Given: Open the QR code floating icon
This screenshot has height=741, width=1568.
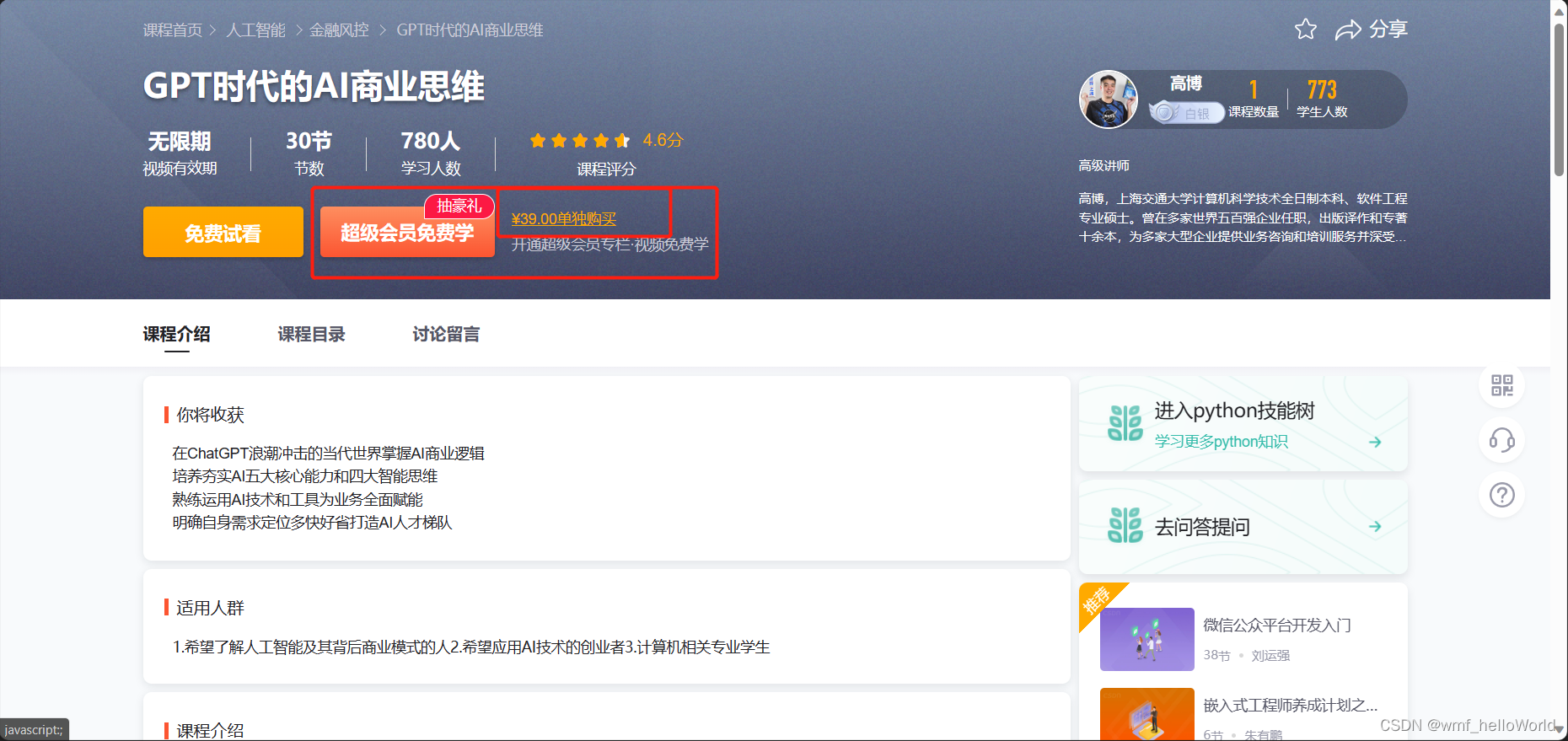Looking at the screenshot, I should pyautogui.click(x=1502, y=386).
